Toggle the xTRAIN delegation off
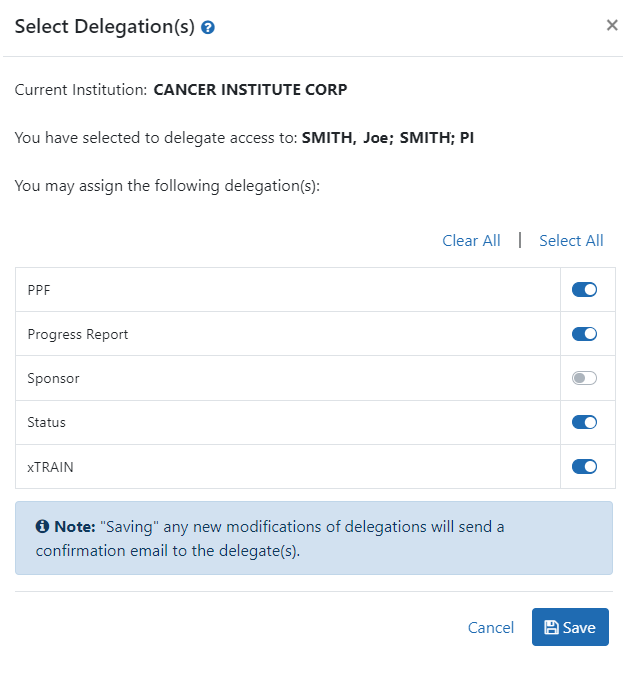The width and height of the screenshot is (623, 677). click(584, 466)
